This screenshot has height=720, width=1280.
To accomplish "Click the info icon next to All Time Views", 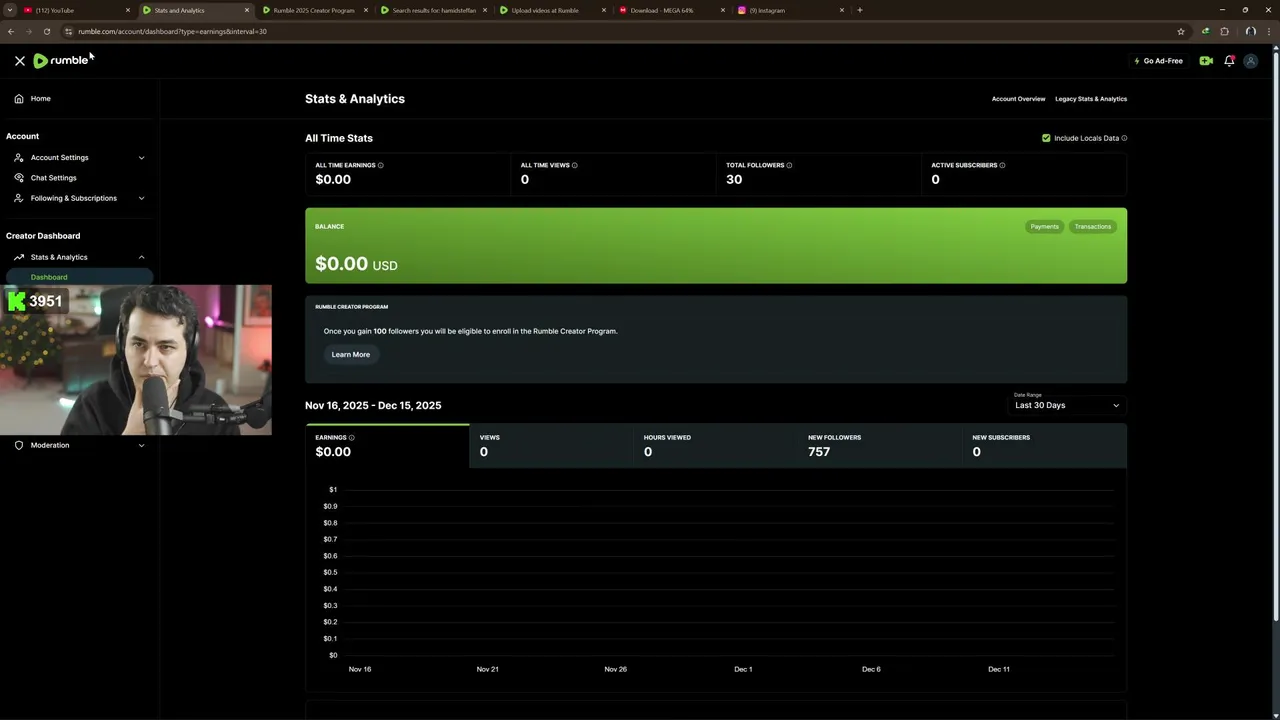I will pos(575,165).
